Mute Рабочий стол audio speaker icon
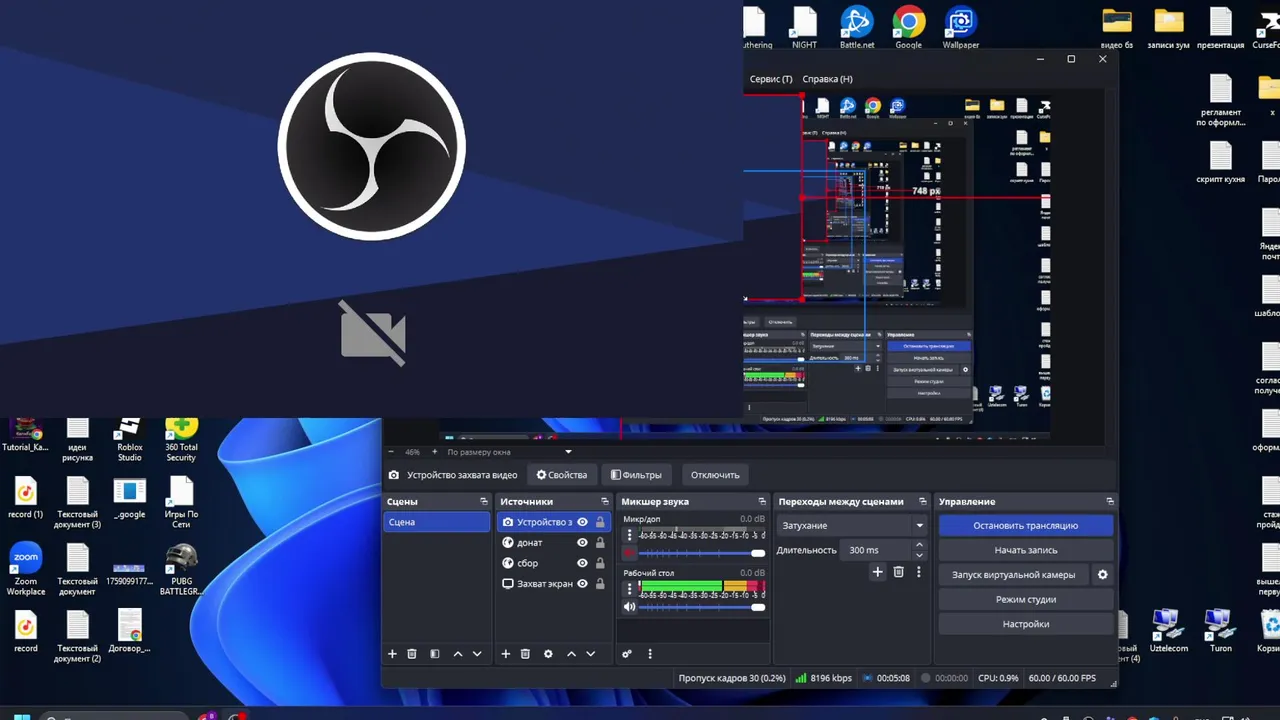Image resolution: width=1280 pixels, height=720 pixels. [x=630, y=607]
